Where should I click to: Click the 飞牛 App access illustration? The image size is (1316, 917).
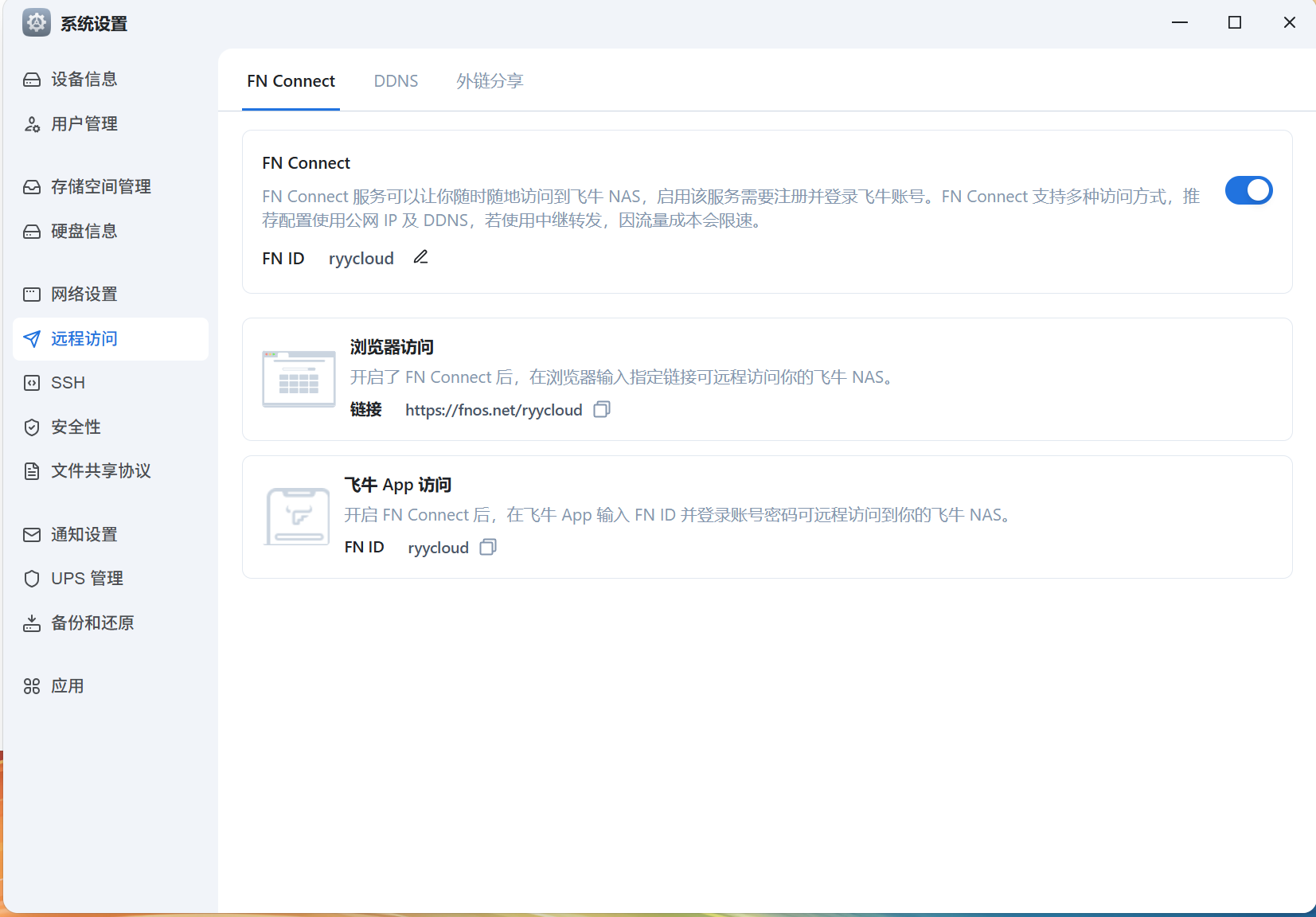pos(297,517)
